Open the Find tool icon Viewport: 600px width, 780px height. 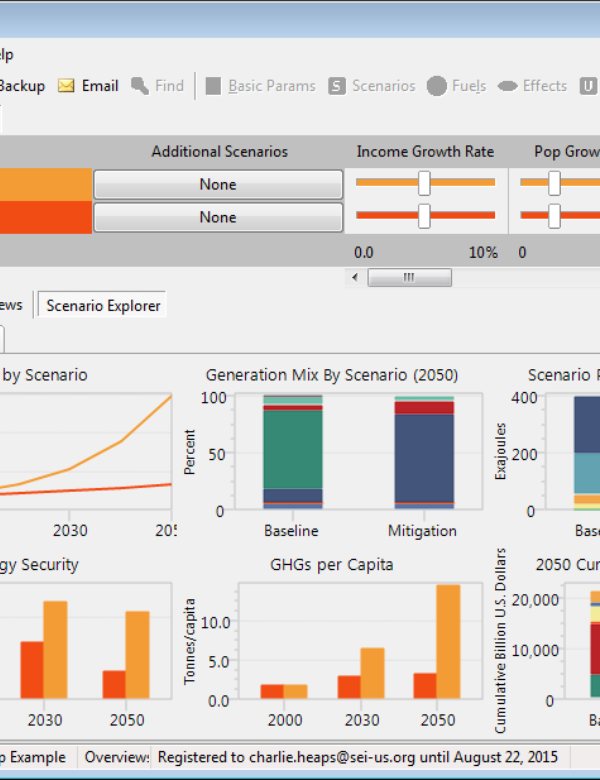click(140, 86)
